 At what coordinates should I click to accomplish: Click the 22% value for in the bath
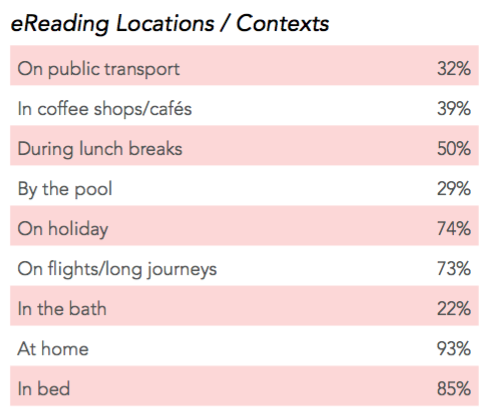coord(454,308)
